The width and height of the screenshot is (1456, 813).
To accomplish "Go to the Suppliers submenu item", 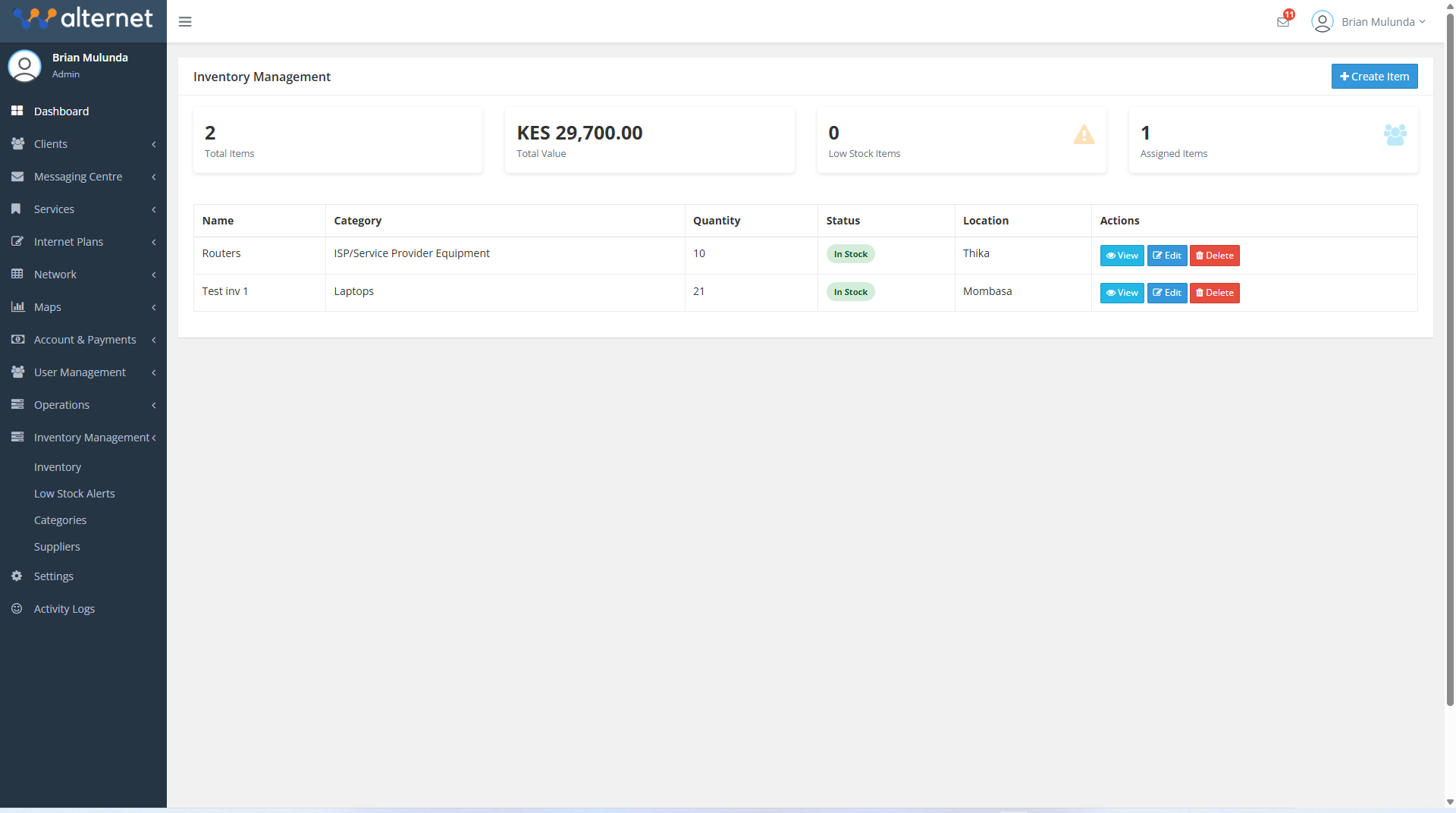I will [57, 547].
